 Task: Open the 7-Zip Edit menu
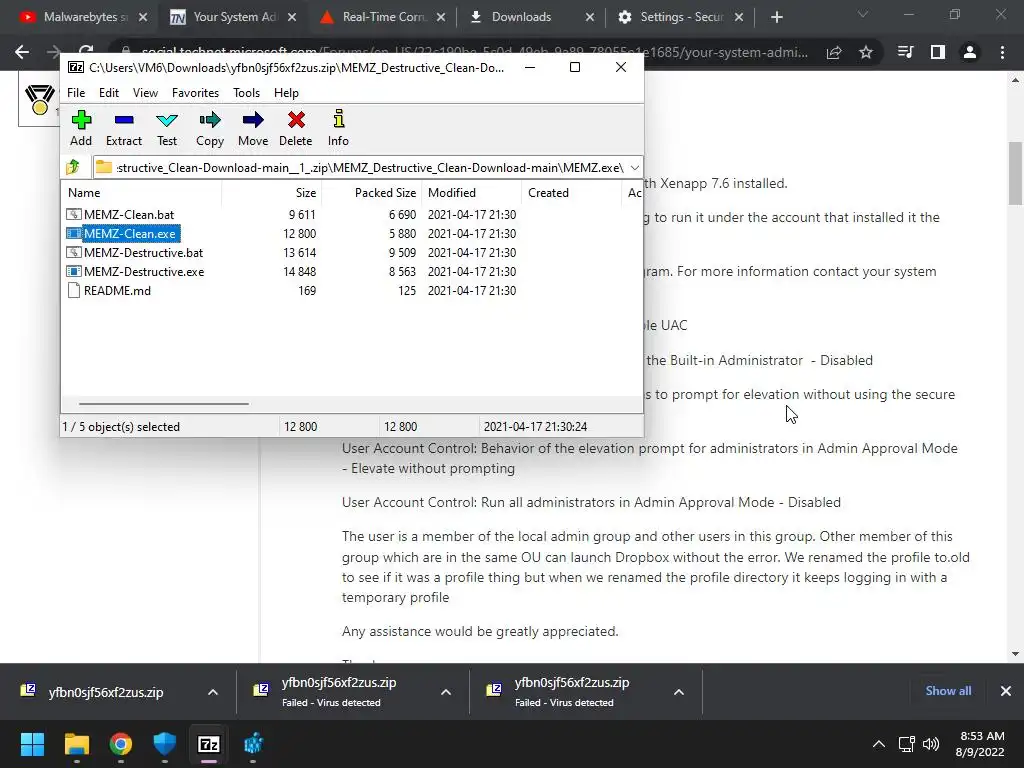[108, 93]
